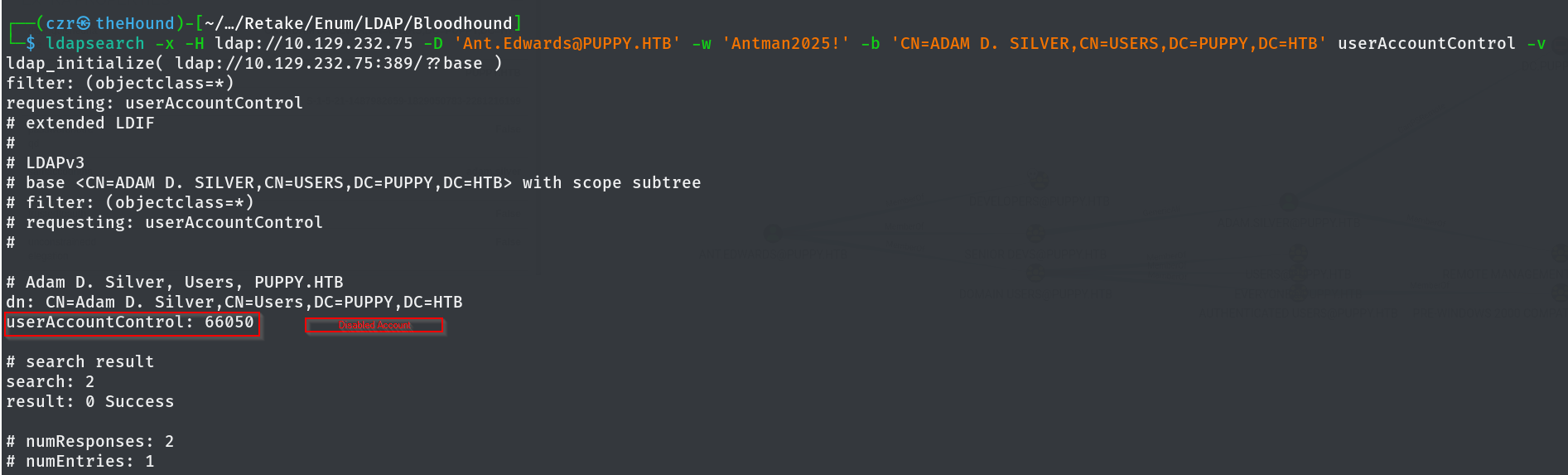Click the highlighted userAccountControl: 66050 line

pyautogui.click(x=131, y=322)
